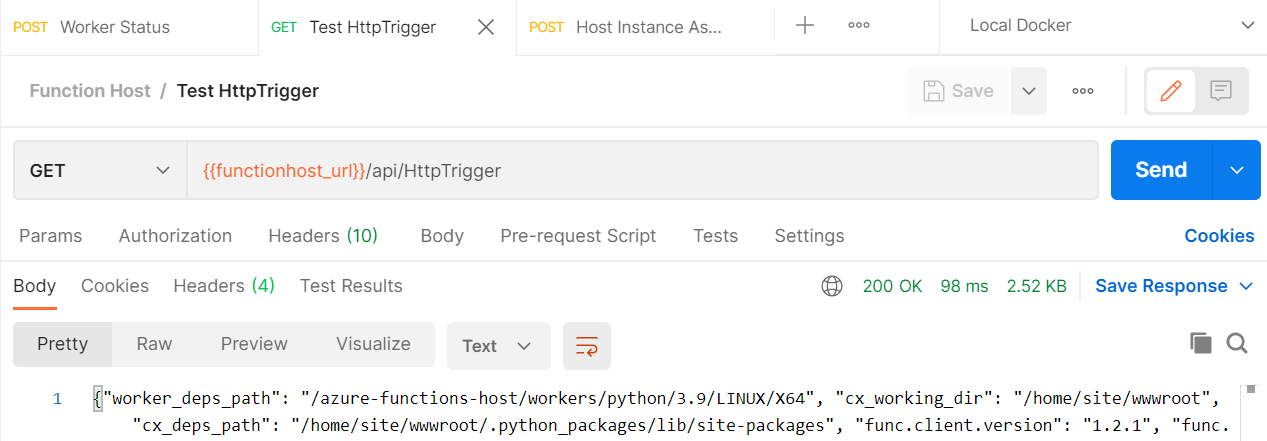The image size is (1267, 441).
Task: Open a new request tab with plus icon
Action: pos(804,27)
